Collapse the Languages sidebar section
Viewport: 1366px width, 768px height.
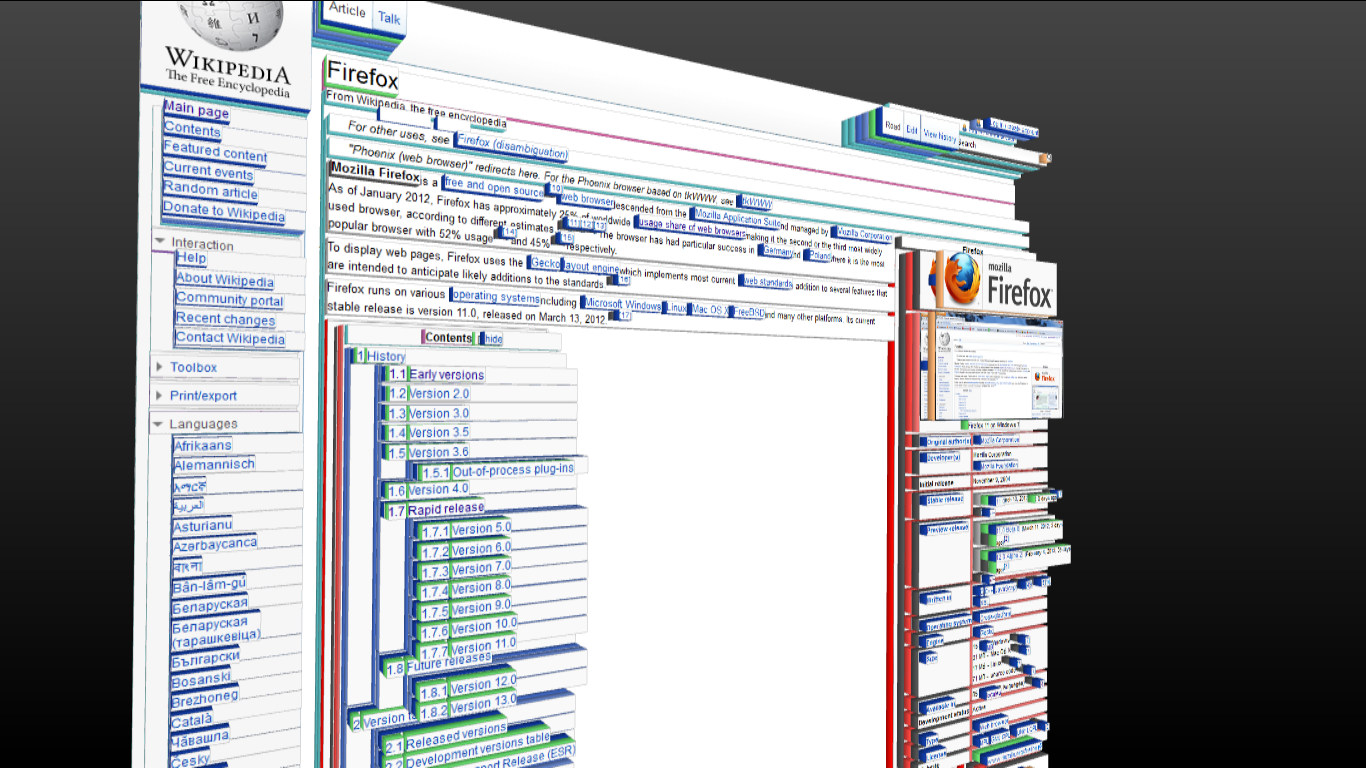[159, 424]
